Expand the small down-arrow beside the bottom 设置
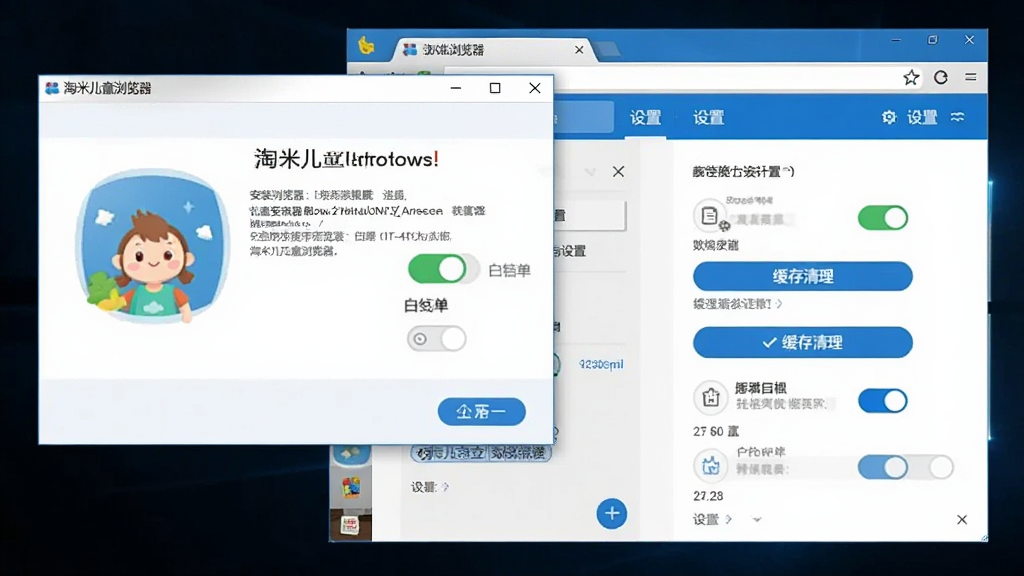The height and width of the screenshot is (576, 1024). pyautogui.click(x=756, y=520)
